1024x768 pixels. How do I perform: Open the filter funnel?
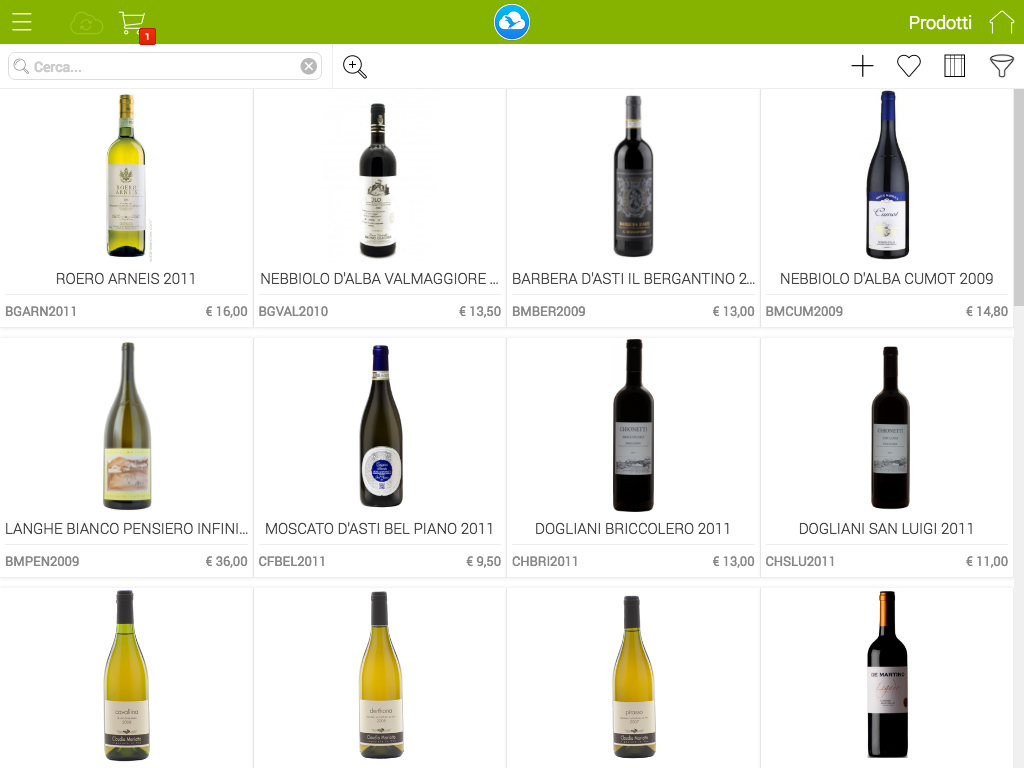click(x=1001, y=66)
